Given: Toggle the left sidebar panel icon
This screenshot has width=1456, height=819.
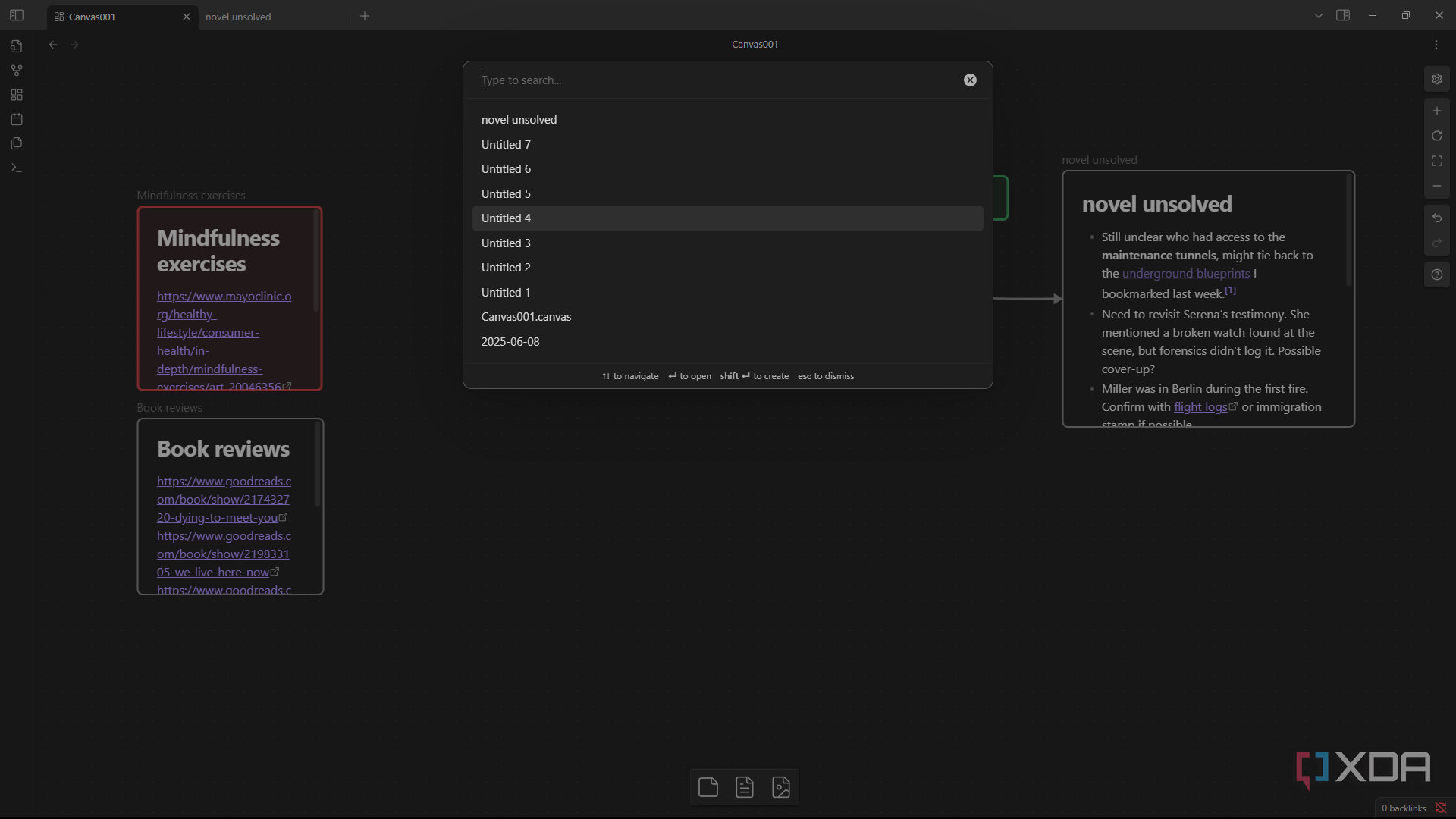Looking at the screenshot, I should 17,15.
